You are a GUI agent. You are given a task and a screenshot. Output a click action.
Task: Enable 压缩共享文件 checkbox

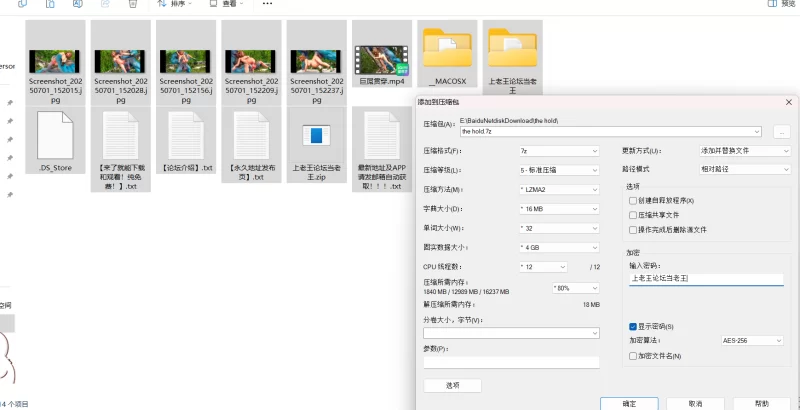pos(633,215)
